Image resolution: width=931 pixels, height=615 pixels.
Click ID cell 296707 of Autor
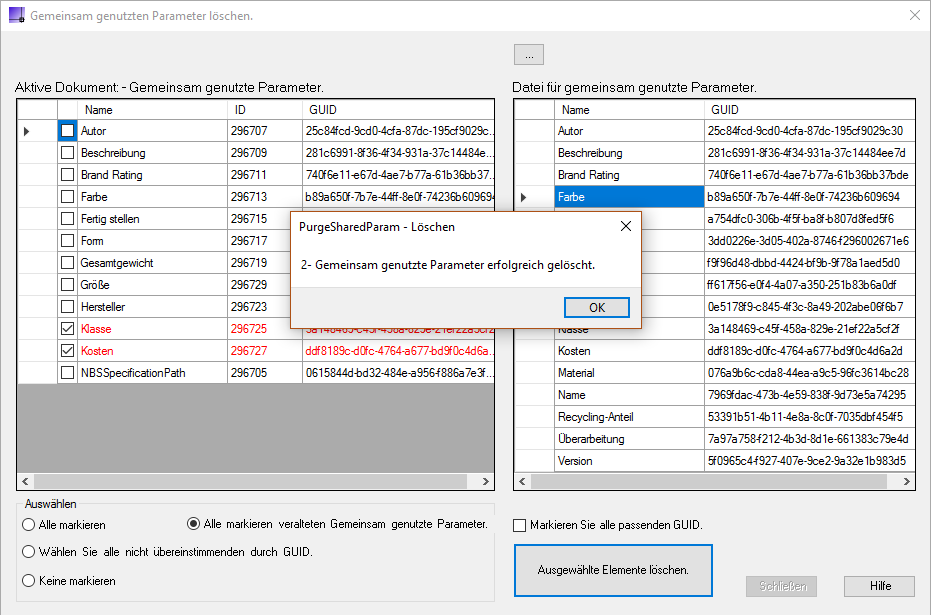click(x=265, y=131)
